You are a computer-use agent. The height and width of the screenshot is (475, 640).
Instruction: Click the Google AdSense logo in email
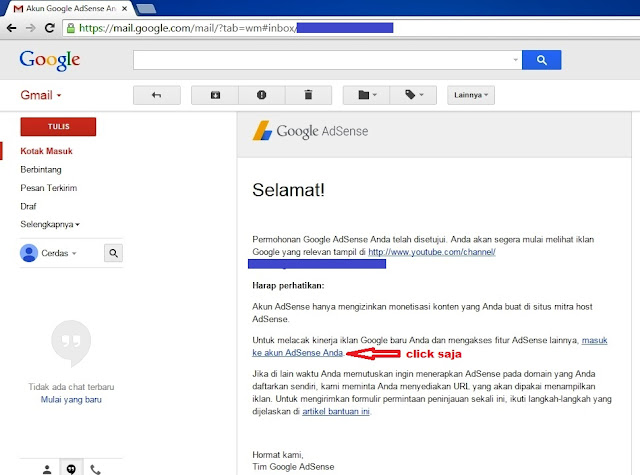[x=310, y=131]
